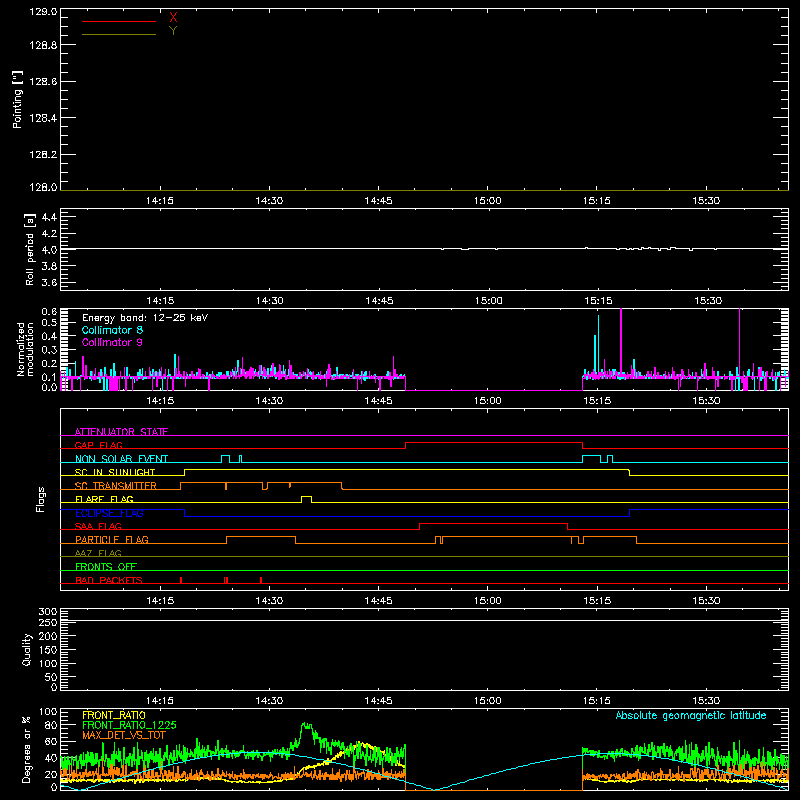Click the SC_TRANSMITTER flag label
This screenshot has height=800, width=800.
[116, 486]
